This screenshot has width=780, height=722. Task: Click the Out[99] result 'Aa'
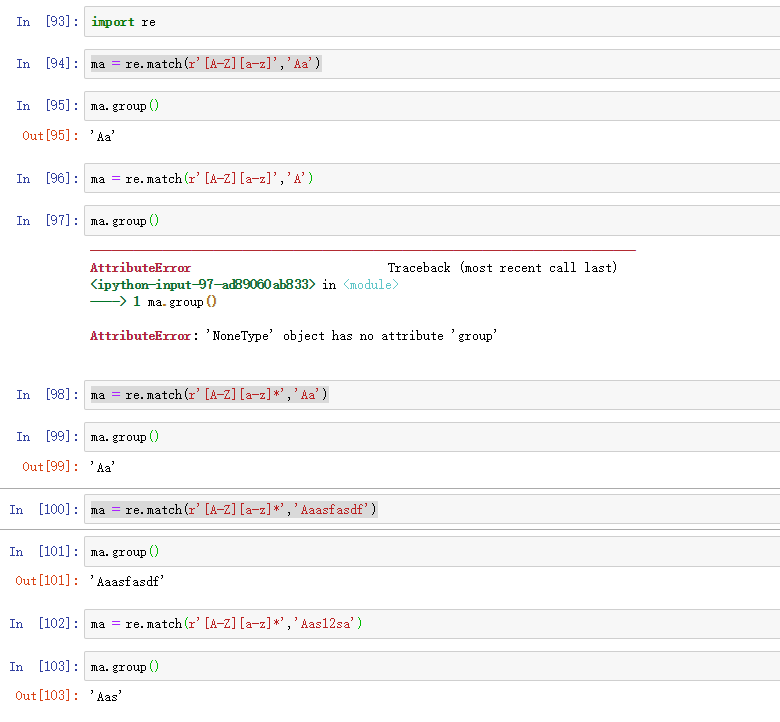[x=103, y=467]
